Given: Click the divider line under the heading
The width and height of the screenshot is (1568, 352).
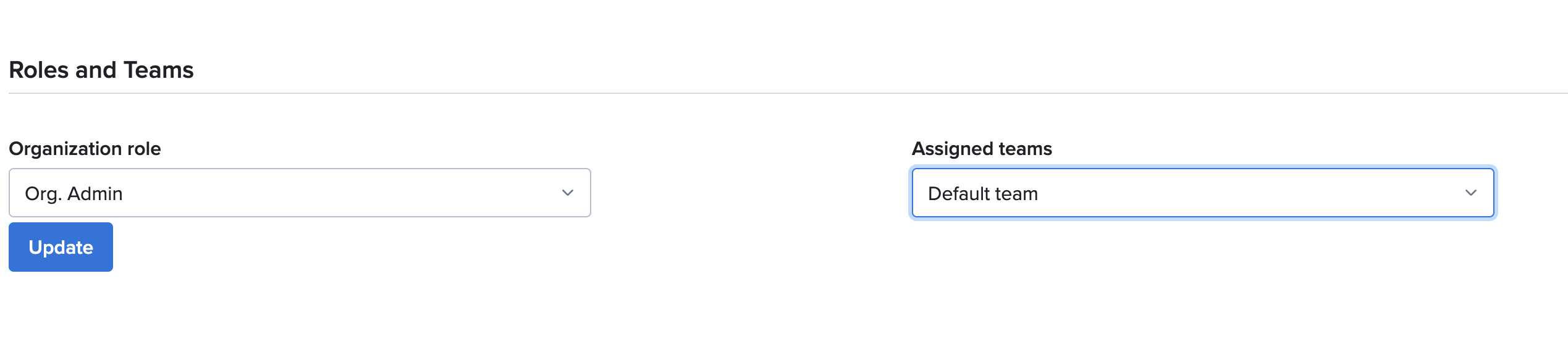Looking at the screenshot, I should (785, 93).
